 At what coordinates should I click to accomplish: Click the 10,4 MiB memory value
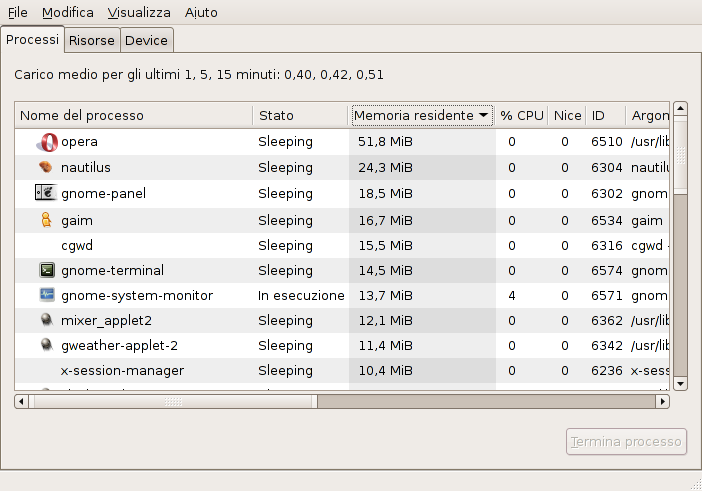pyautogui.click(x=385, y=371)
